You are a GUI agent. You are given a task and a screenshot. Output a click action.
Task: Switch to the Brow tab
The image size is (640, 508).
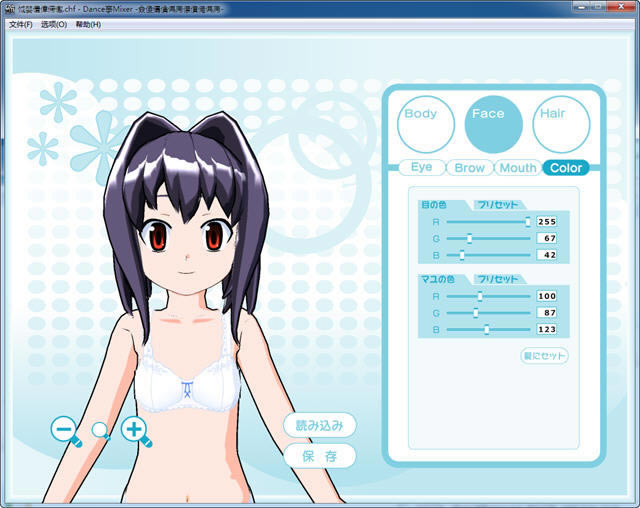pos(469,168)
